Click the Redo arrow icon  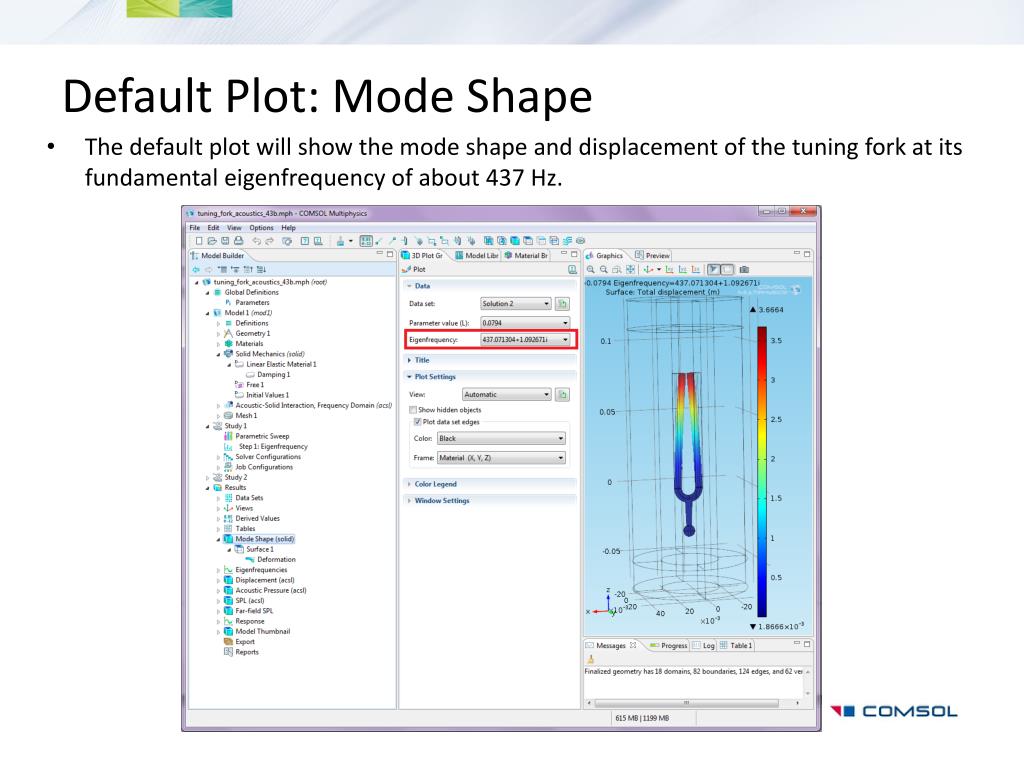pos(270,241)
